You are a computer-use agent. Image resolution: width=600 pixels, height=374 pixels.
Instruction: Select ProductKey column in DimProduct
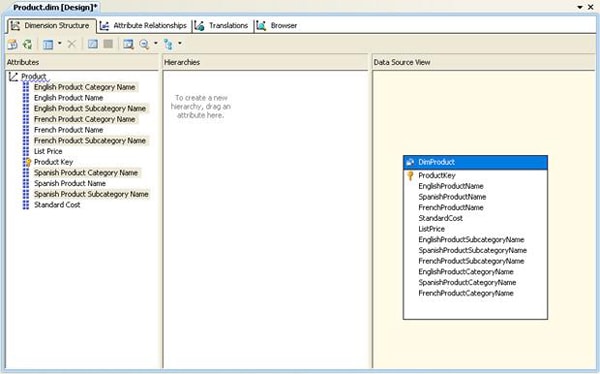tap(437, 176)
